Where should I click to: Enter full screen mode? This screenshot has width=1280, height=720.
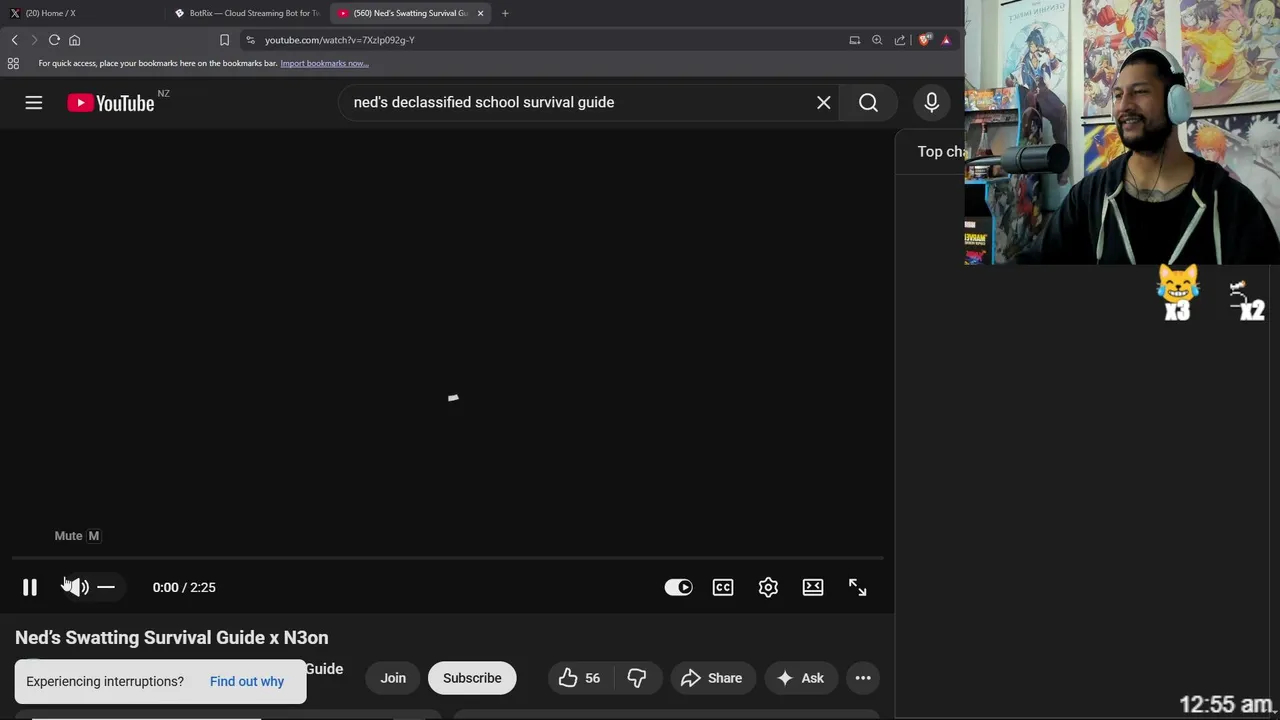coord(858,587)
